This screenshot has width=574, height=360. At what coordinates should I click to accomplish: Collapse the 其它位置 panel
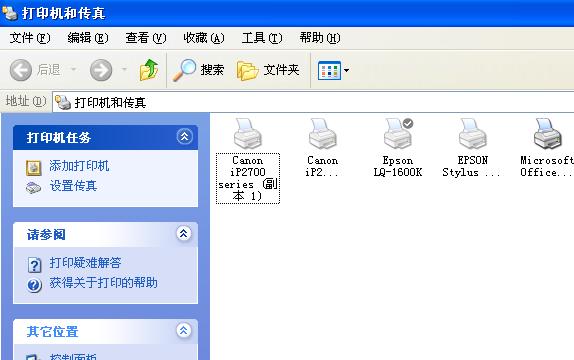click(x=183, y=330)
